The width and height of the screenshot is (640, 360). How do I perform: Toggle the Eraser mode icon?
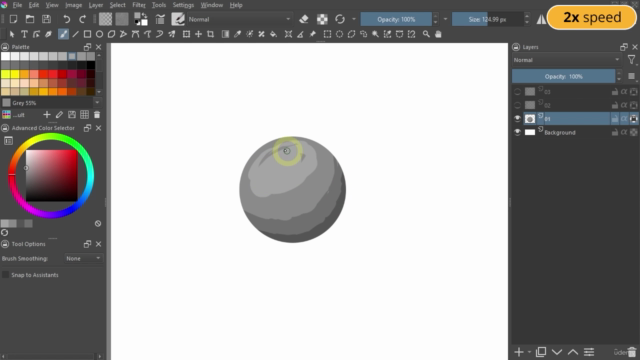pos(304,19)
